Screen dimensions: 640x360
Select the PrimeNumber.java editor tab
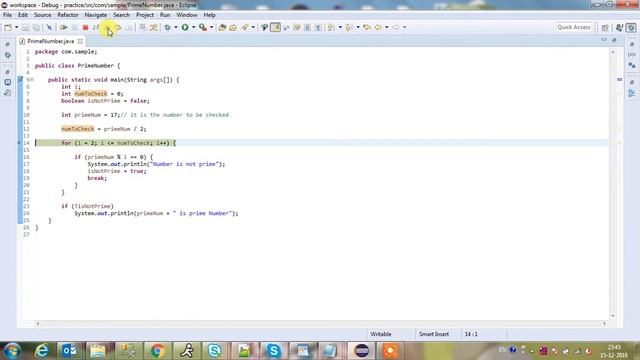point(51,41)
